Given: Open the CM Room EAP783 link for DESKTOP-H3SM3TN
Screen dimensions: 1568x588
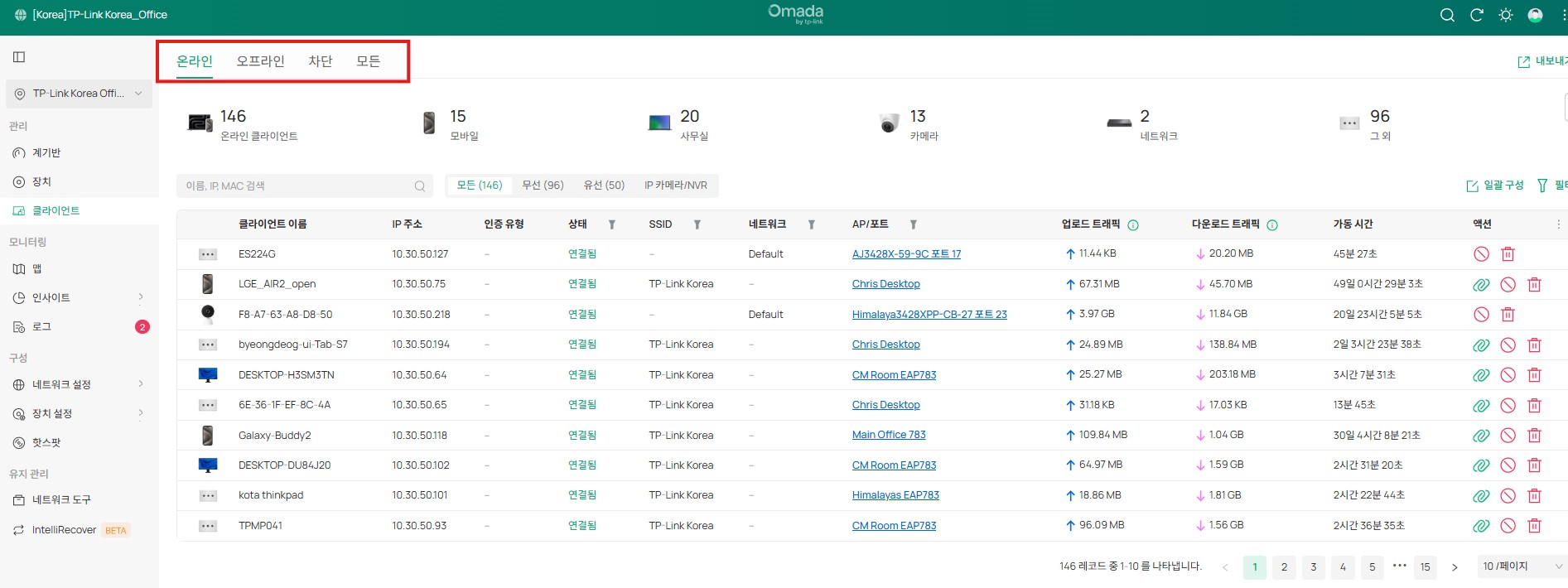Looking at the screenshot, I should point(894,375).
